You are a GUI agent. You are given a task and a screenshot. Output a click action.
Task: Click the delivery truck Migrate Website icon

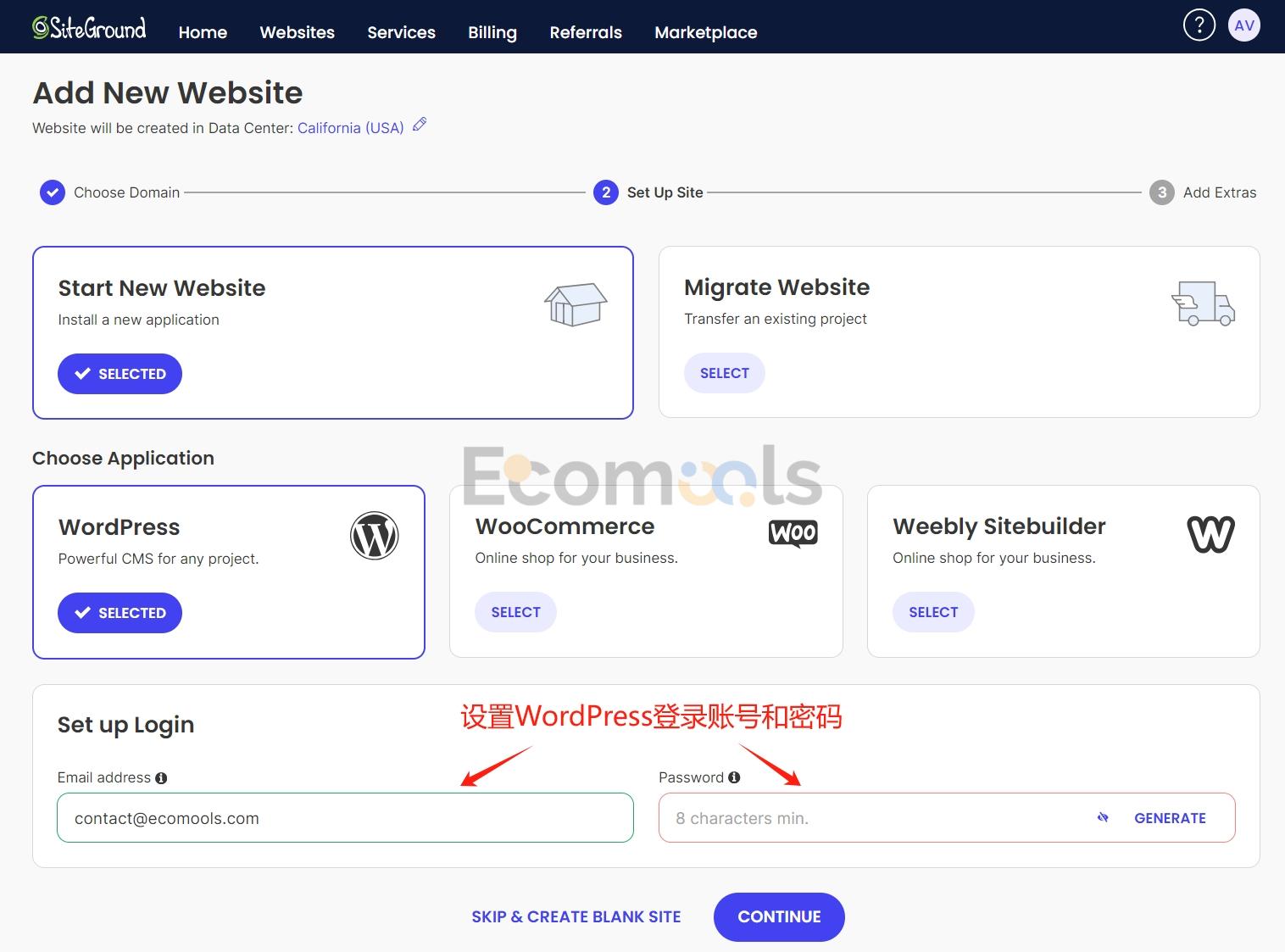point(1203,303)
